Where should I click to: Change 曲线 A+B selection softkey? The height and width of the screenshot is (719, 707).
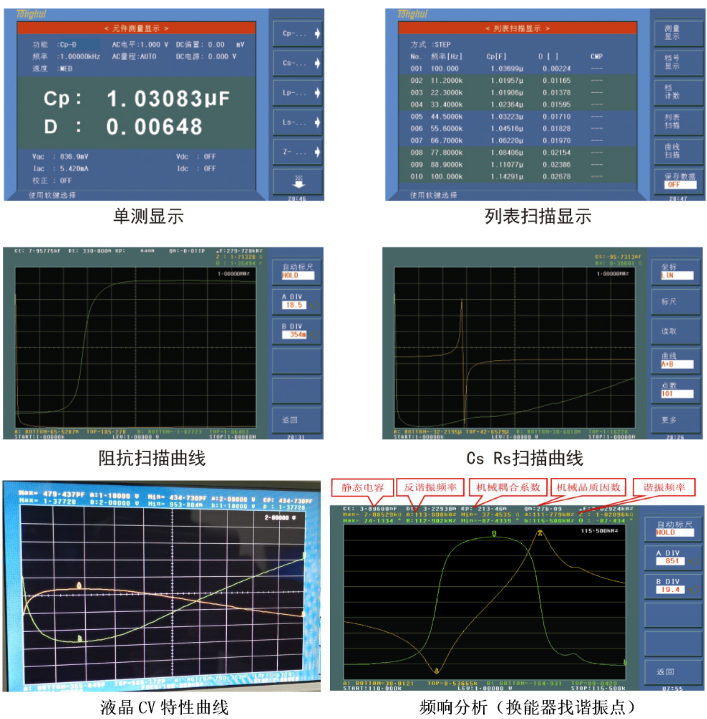[676, 360]
